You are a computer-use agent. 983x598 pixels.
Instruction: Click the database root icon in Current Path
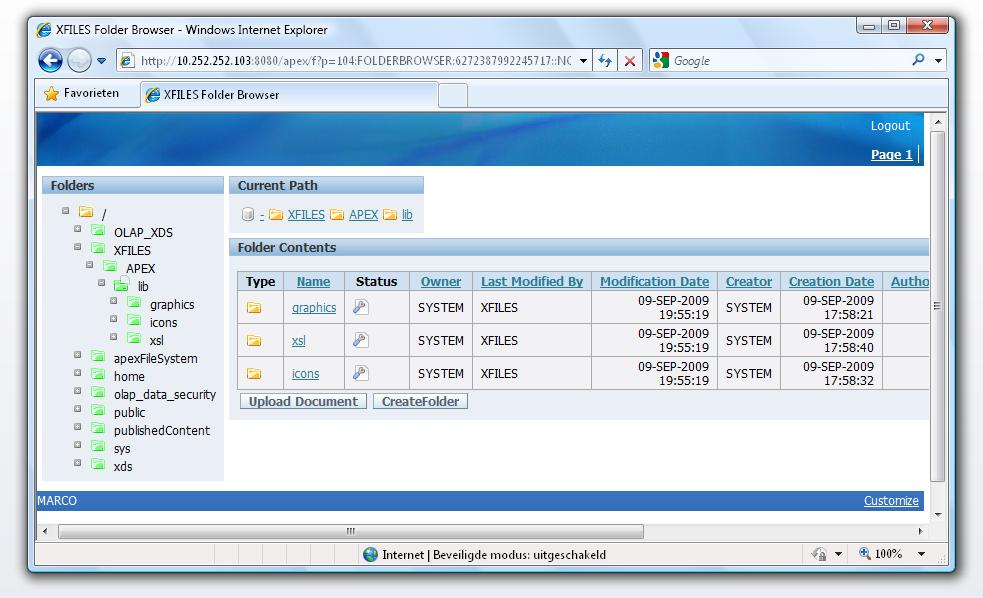click(x=248, y=214)
